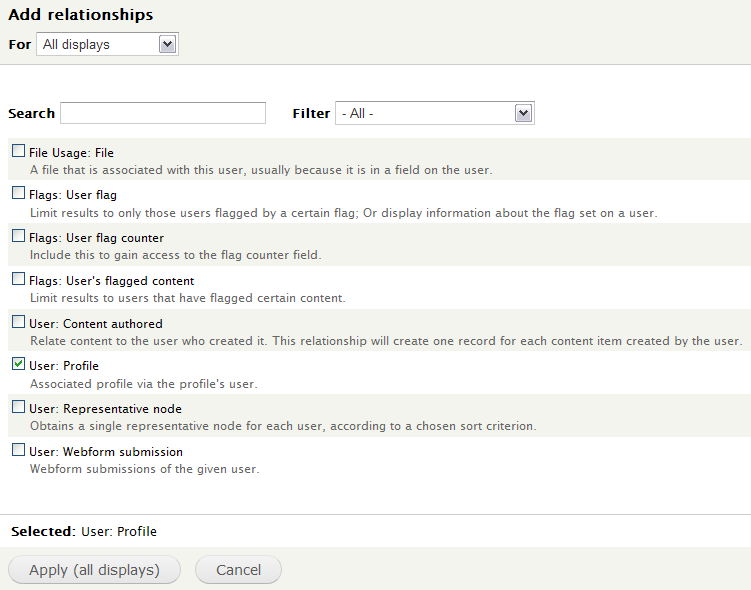Open the For displays dropdown arrow

pyautogui.click(x=168, y=45)
